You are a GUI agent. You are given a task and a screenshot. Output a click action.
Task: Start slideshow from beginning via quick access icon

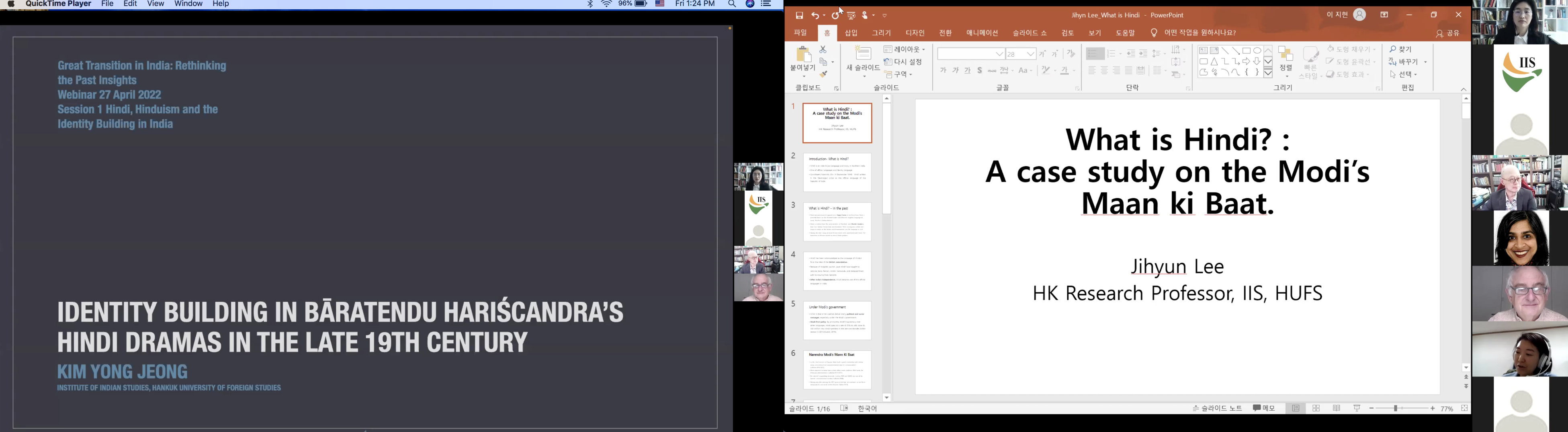851,15
